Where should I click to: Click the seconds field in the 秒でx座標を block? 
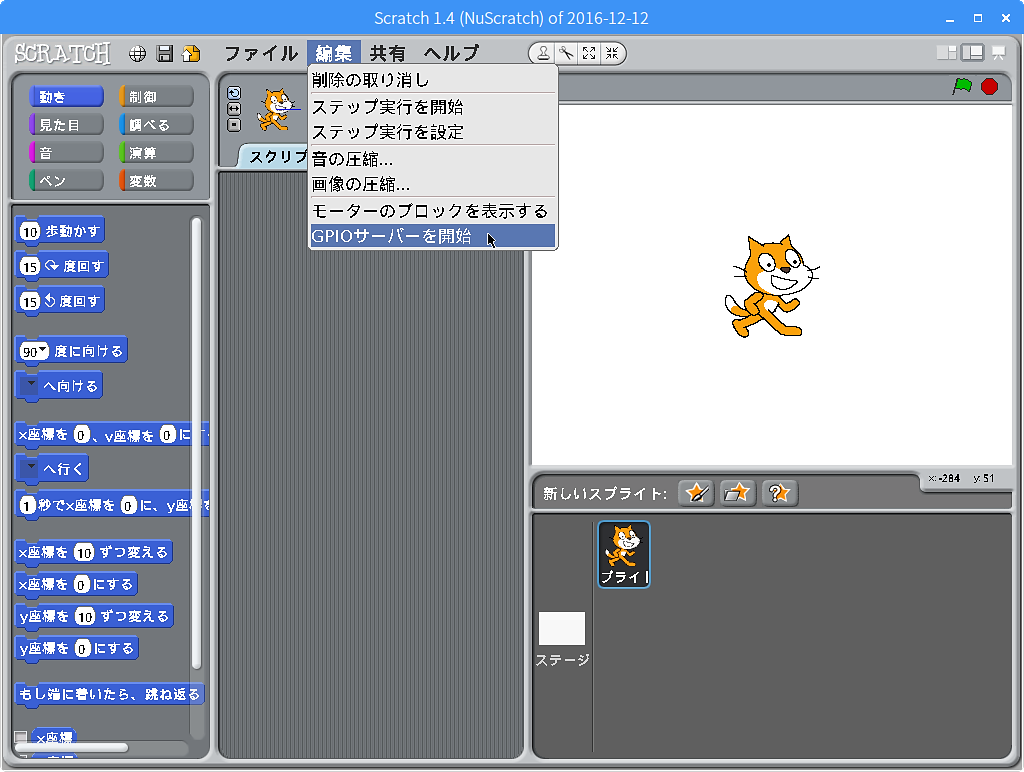[27, 506]
